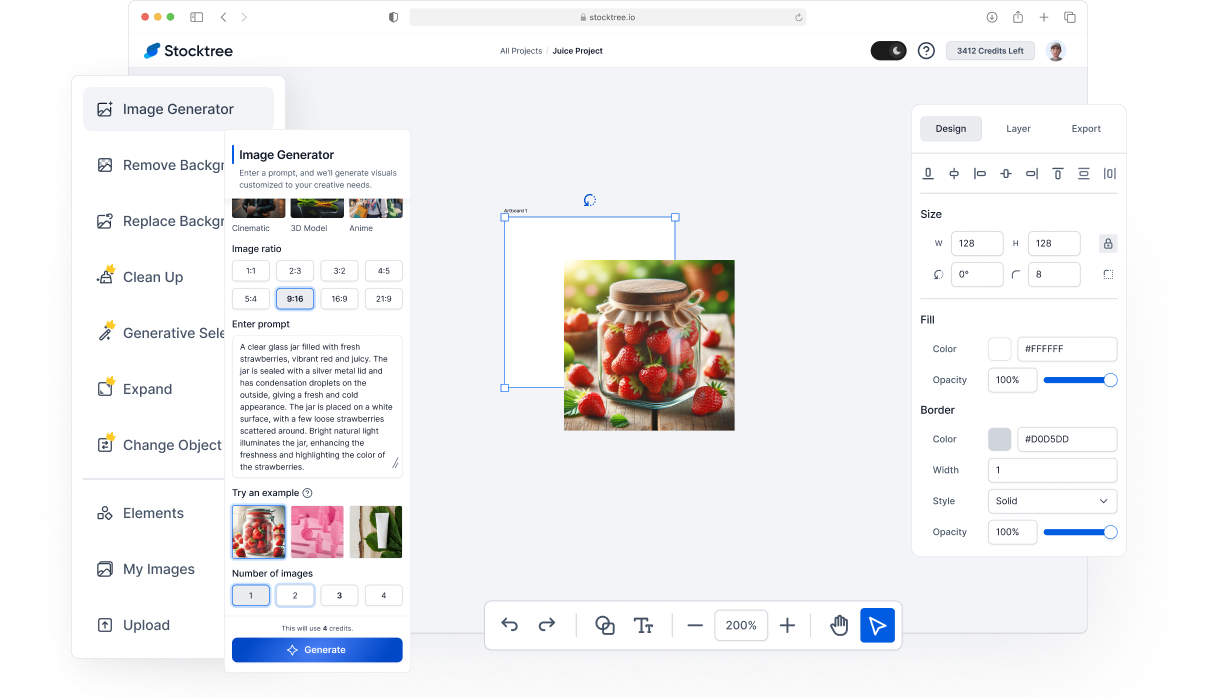The width and height of the screenshot is (1216, 698).
Task: Select the text tool icon
Action: click(x=643, y=625)
